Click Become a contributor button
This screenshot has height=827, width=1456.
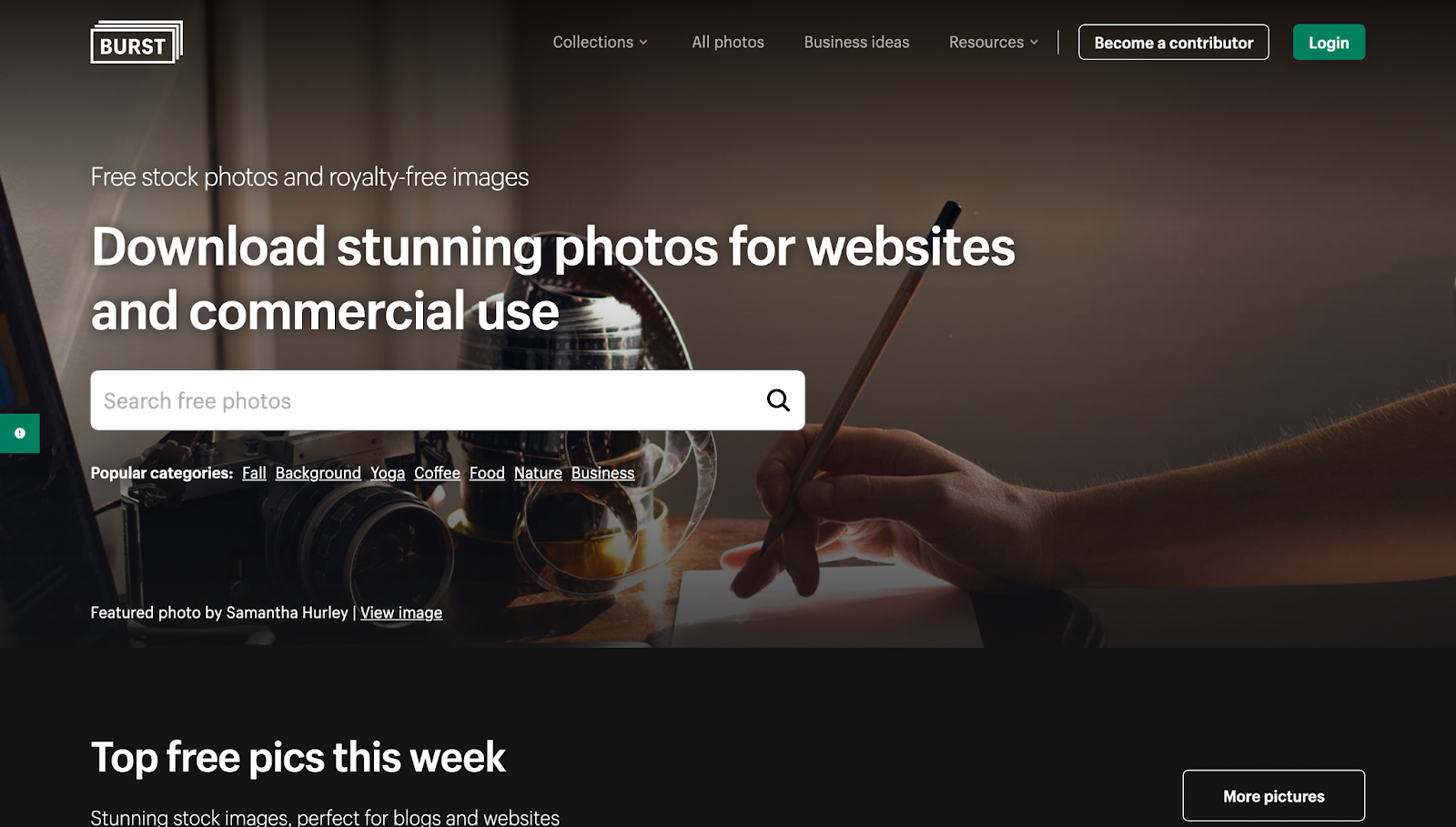coord(1174,42)
